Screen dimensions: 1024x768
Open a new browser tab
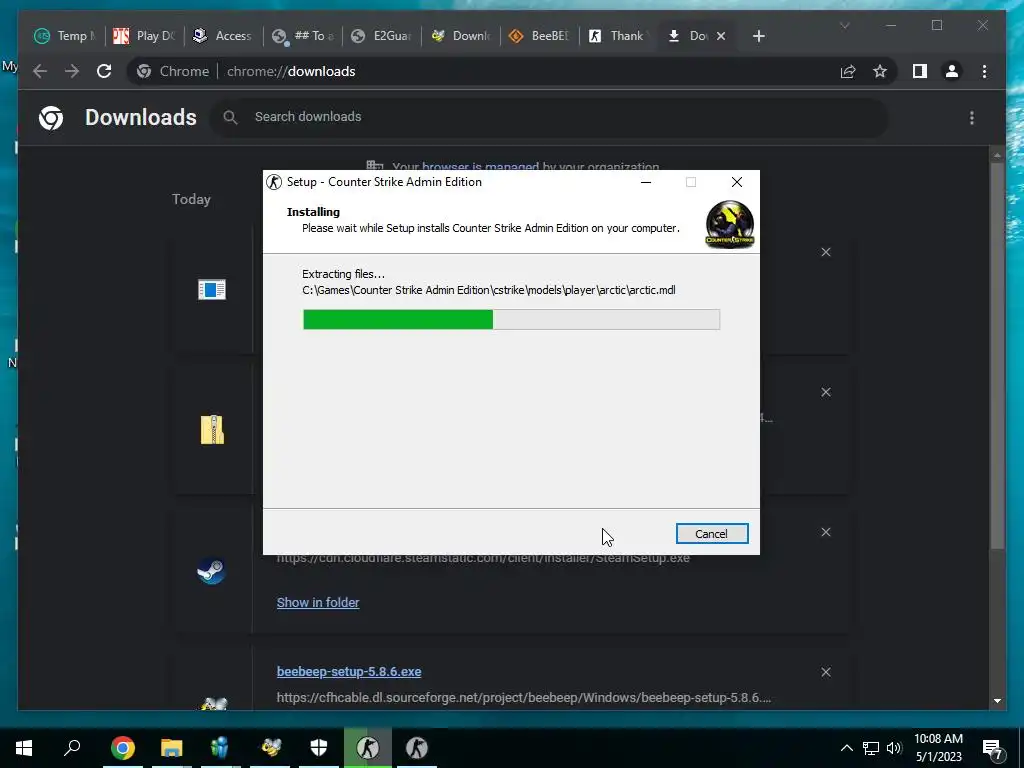point(758,36)
